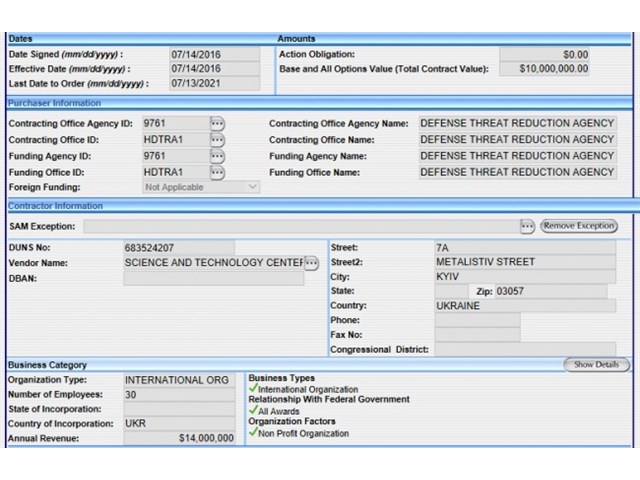Click the Show Details button
Viewport: 640px width, 480px height.
pos(596,364)
